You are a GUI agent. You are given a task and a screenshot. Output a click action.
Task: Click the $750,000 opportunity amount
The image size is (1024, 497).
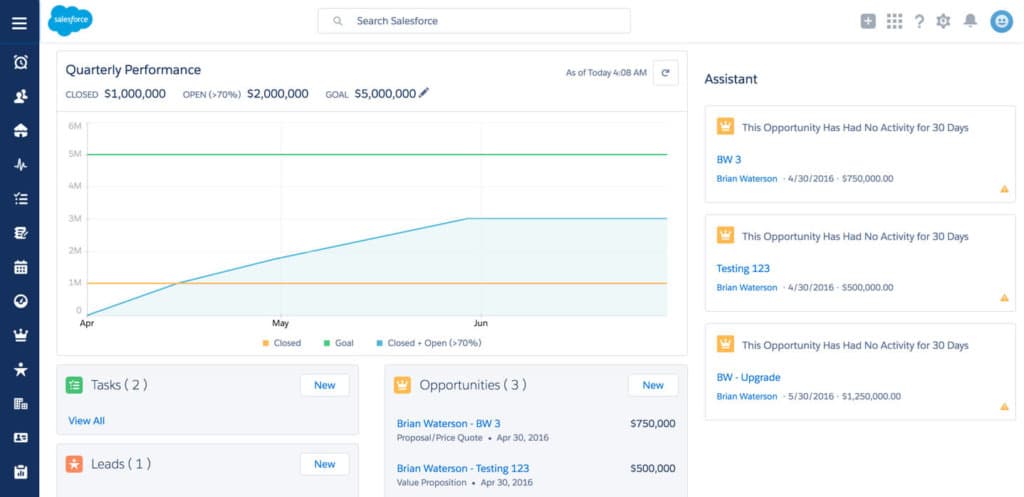click(653, 424)
